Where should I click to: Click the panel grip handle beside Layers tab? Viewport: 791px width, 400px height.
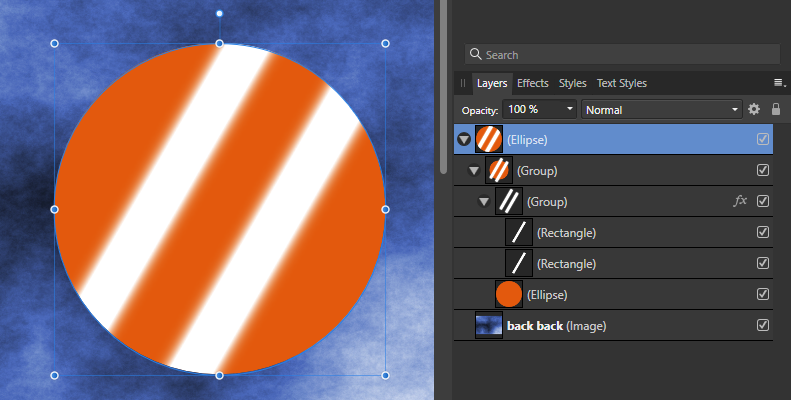coord(463,83)
